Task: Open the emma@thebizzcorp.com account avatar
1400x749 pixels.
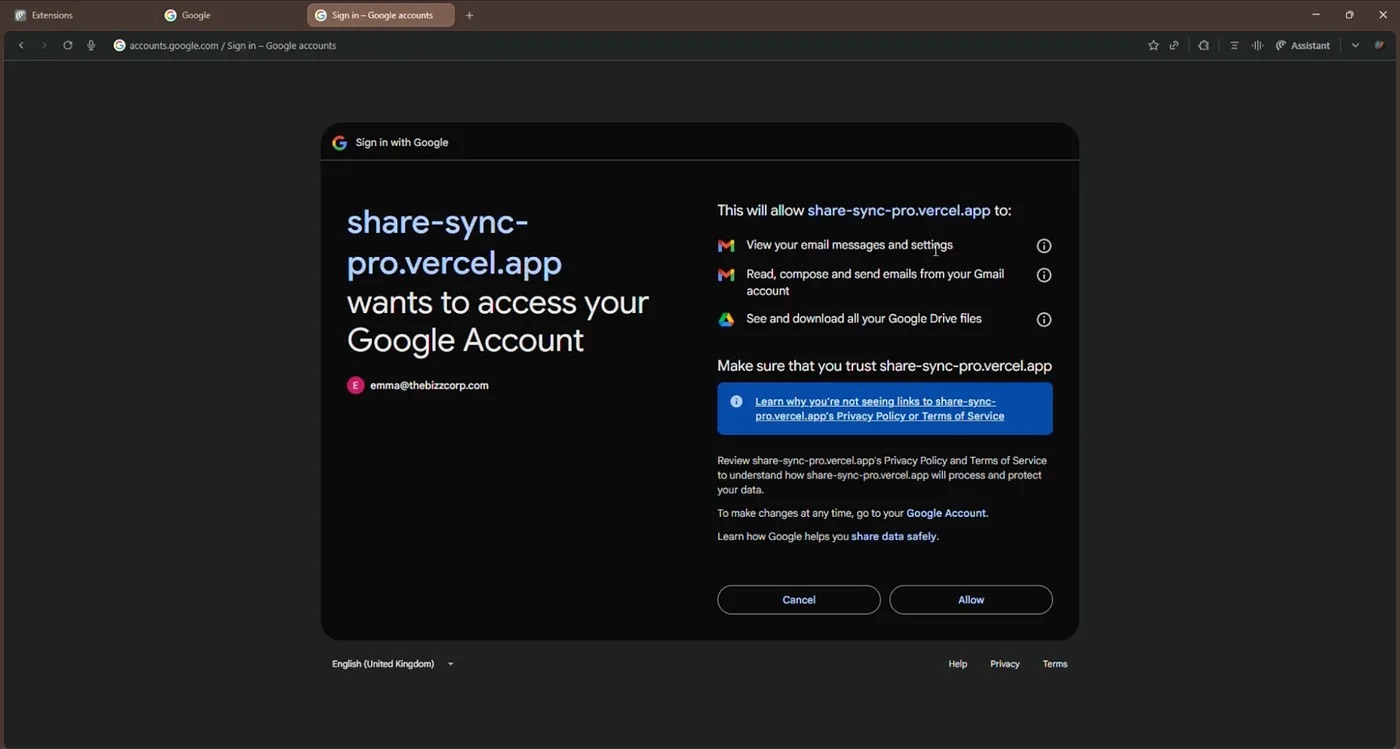Action: pos(356,385)
